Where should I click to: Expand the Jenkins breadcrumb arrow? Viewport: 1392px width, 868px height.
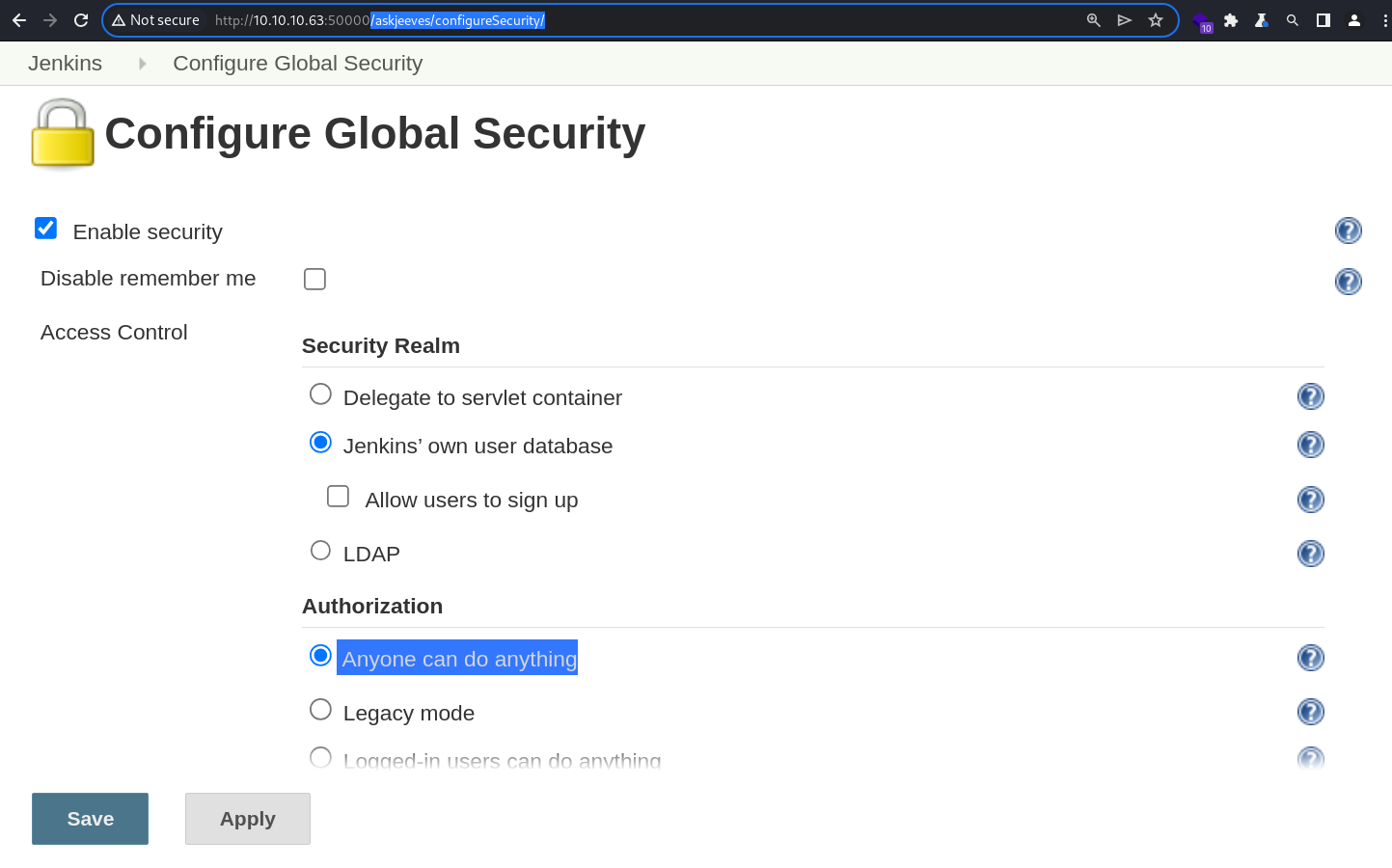point(142,64)
